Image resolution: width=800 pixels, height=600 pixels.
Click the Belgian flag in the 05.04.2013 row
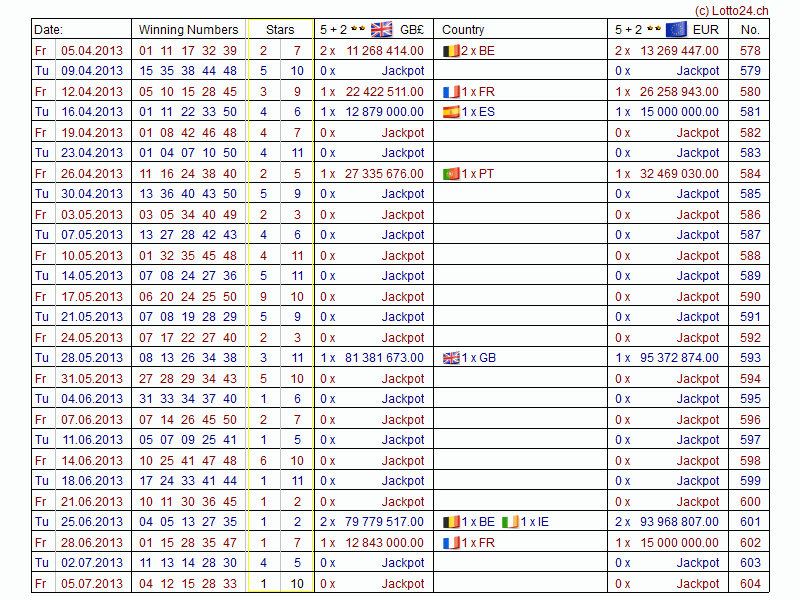tap(450, 50)
